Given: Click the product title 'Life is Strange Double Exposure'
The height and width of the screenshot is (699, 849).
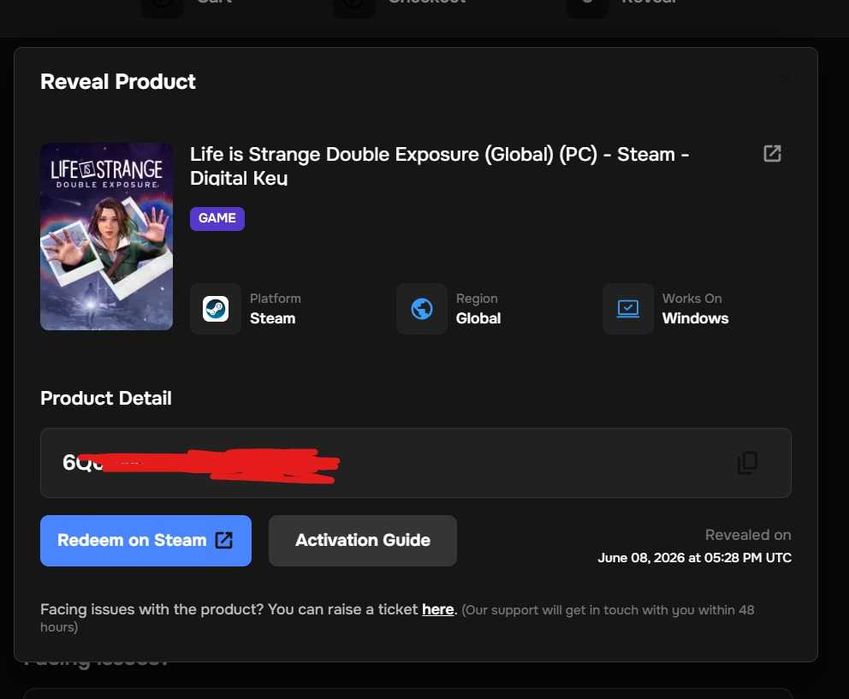Looking at the screenshot, I should (439, 166).
